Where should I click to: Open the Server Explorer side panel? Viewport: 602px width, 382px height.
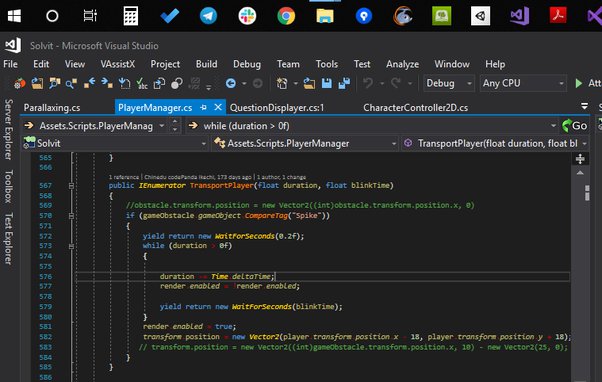[x=8, y=129]
